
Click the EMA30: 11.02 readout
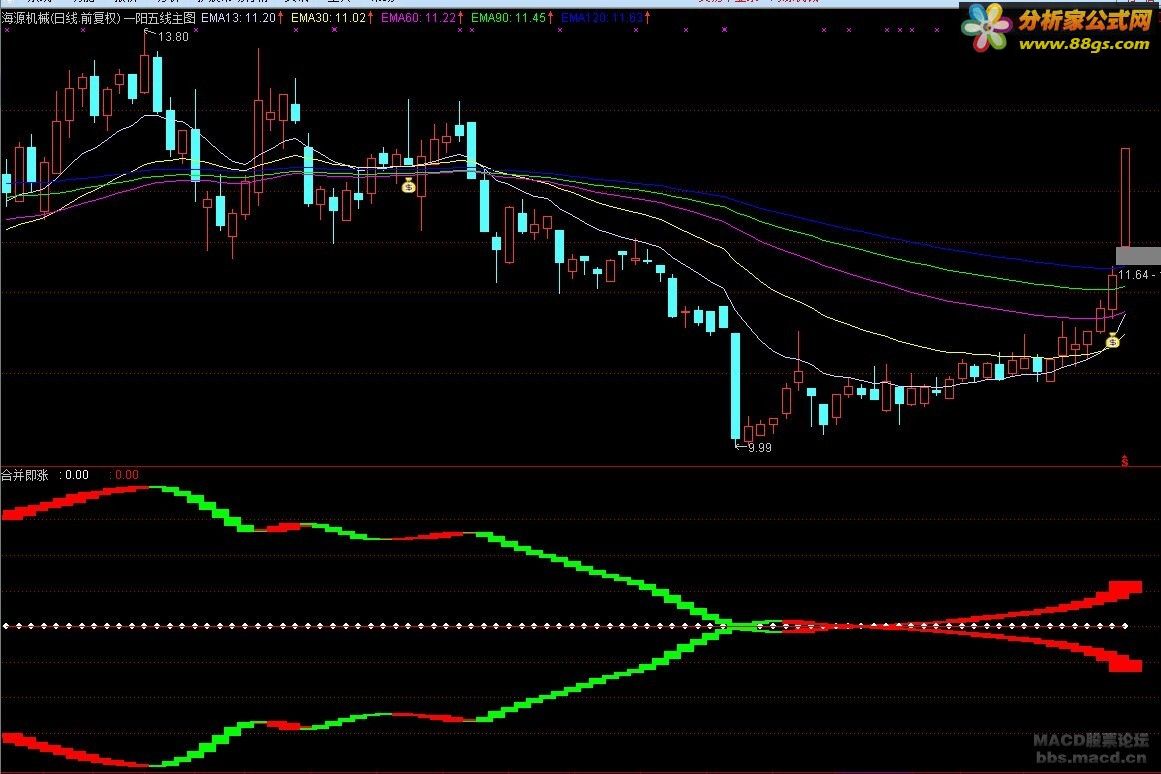[x=328, y=18]
